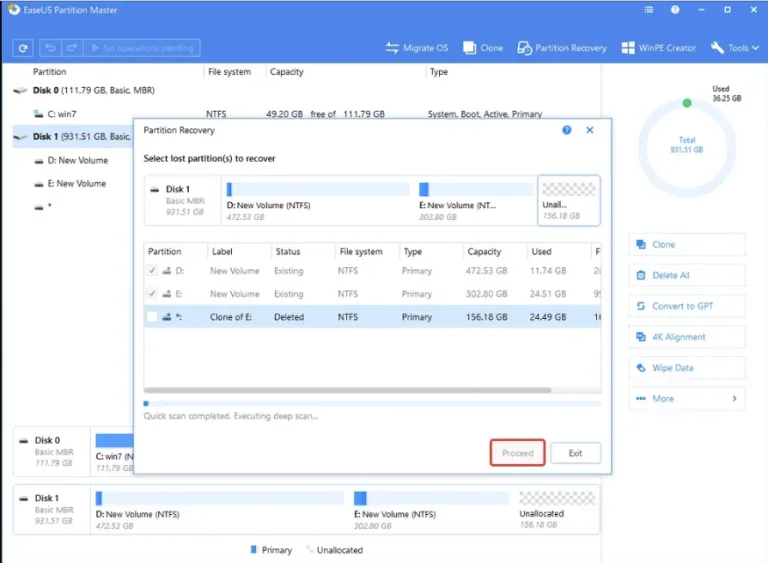This screenshot has height=563, width=768.
Task: Open the list menu icon in title bar
Action: (649, 10)
